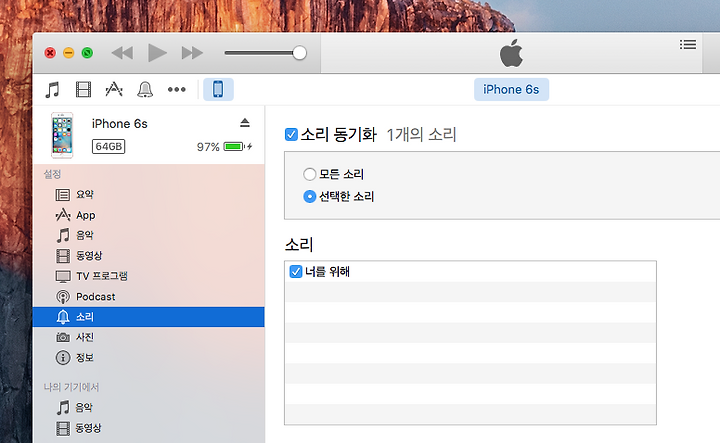This screenshot has width=720, height=443.
Task: Open the Up Next list icon
Action: [688, 45]
